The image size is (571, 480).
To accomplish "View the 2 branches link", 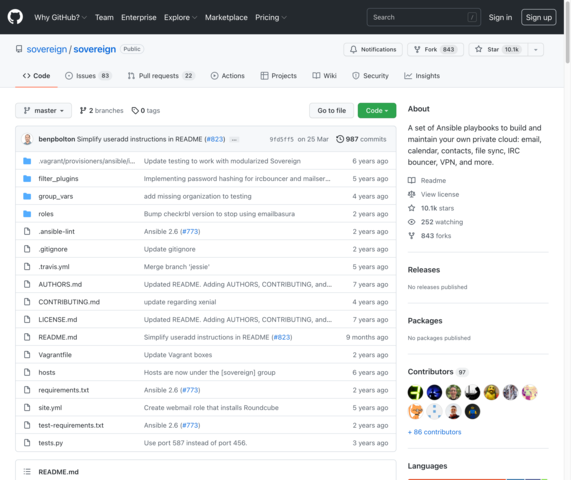I will point(102,110).
